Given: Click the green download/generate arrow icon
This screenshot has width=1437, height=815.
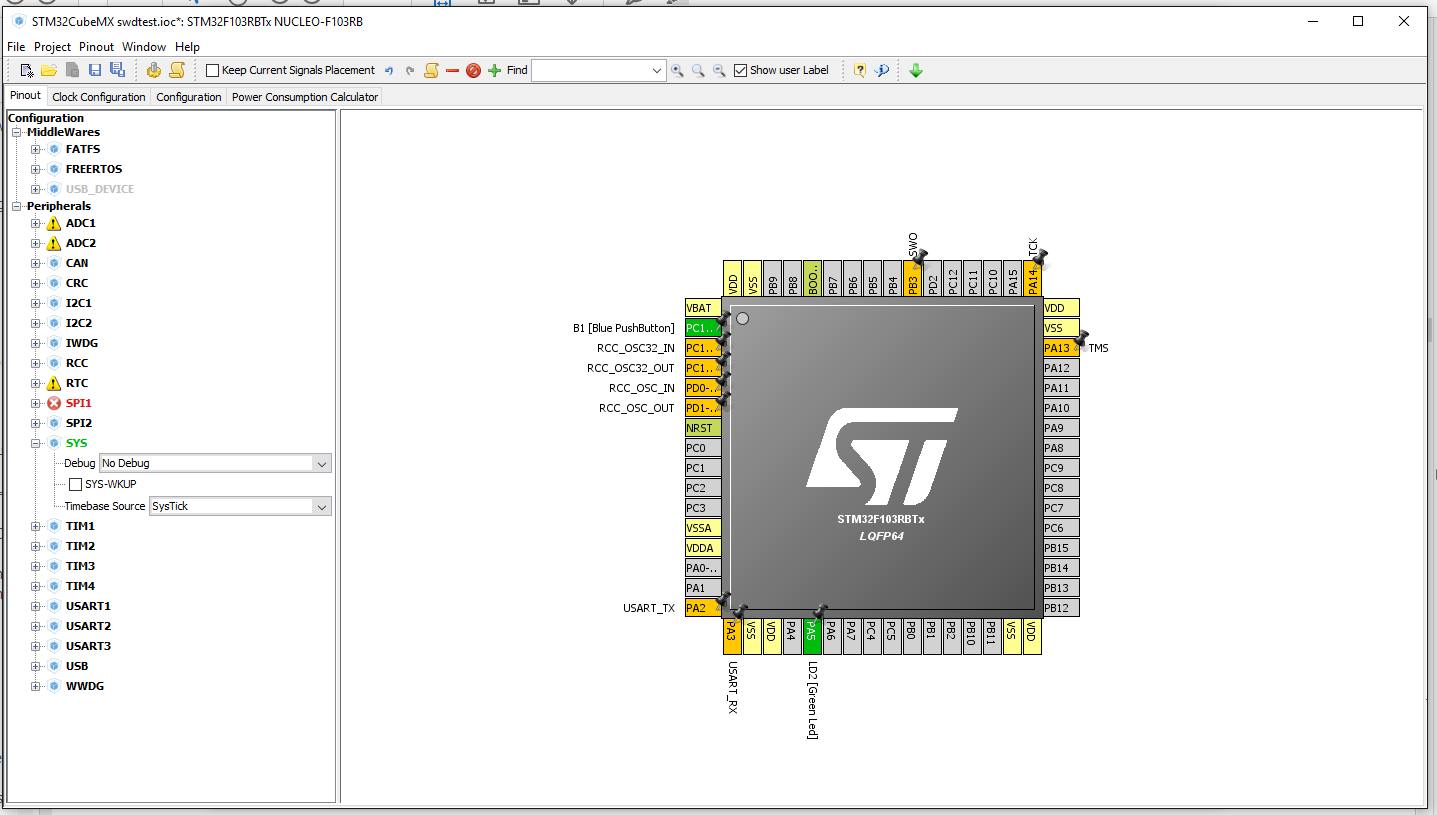Looking at the screenshot, I should [x=915, y=70].
